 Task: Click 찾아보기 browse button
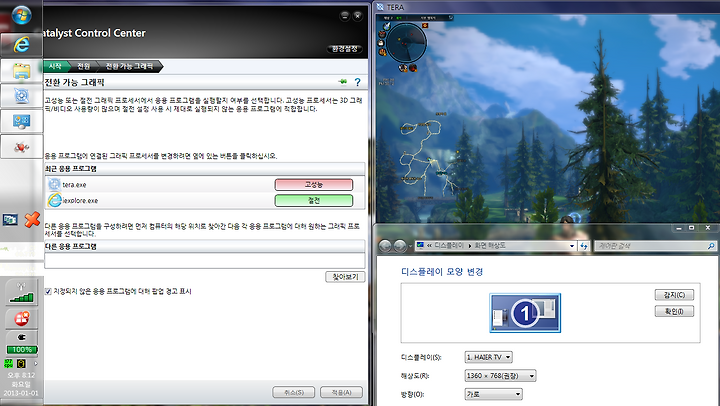pyautogui.click(x=345, y=277)
